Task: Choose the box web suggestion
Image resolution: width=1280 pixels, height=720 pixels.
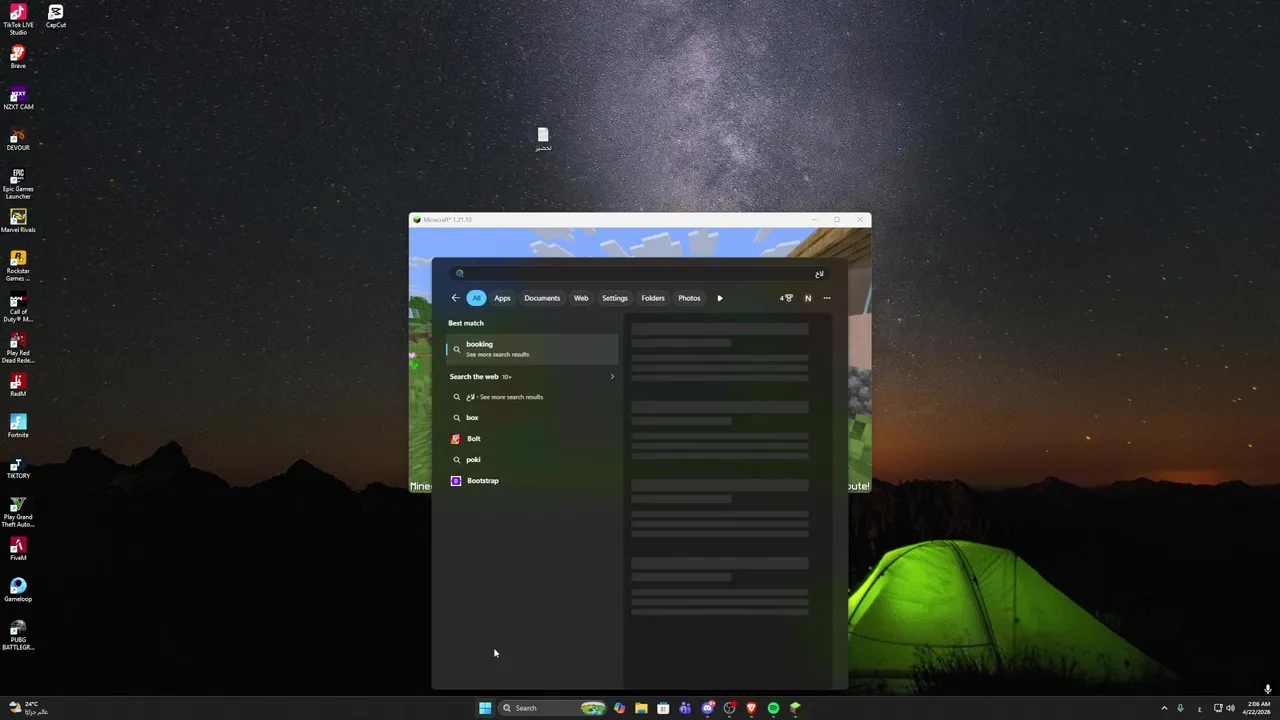Action: pyautogui.click(x=532, y=418)
